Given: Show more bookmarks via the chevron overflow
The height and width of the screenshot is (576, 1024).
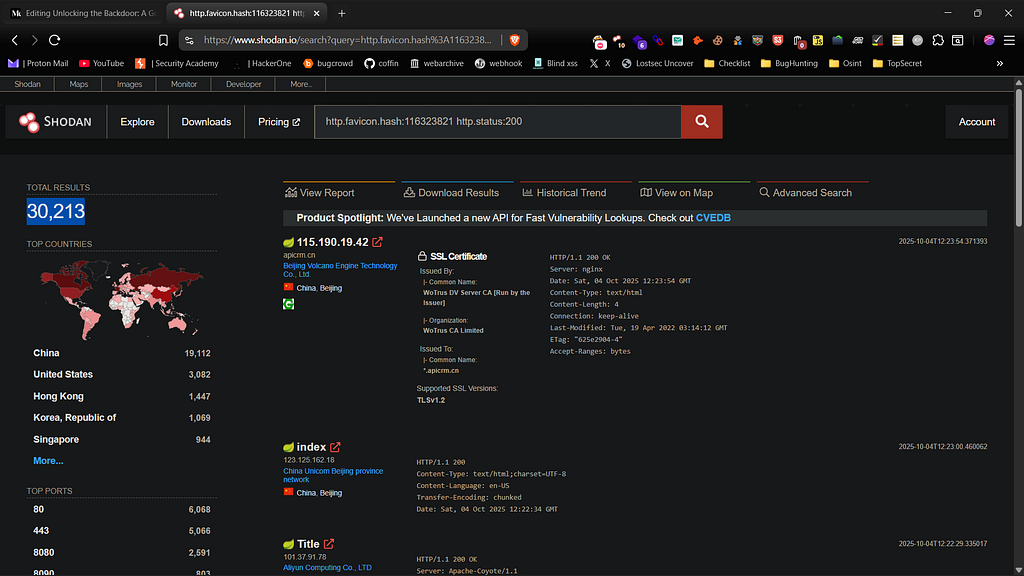Looking at the screenshot, I should (x=999, y=63).
